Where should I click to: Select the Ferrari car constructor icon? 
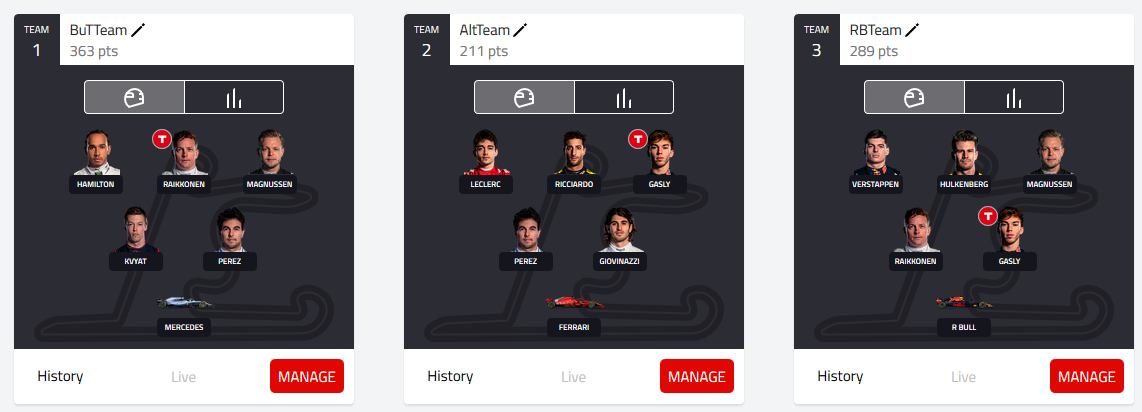575,302
